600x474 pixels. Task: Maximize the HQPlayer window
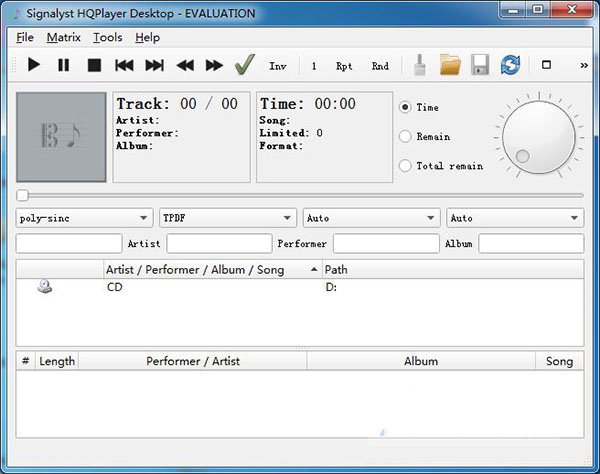tap(538, 10)
